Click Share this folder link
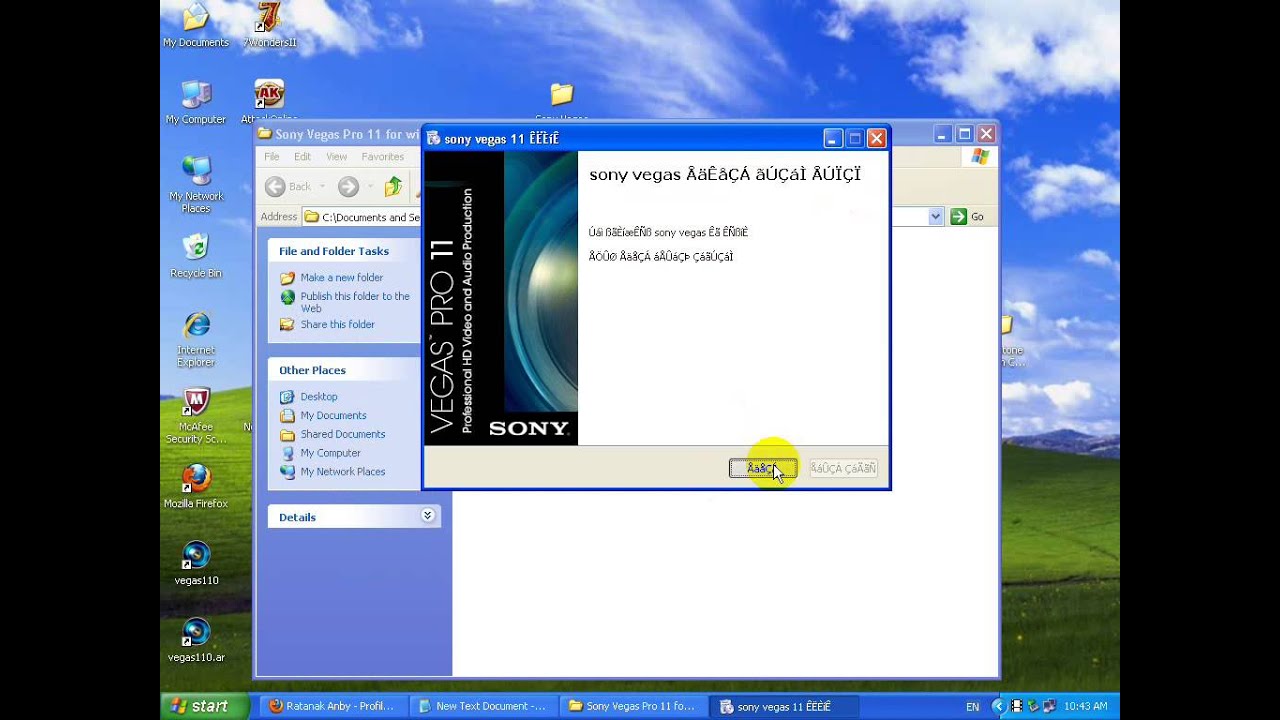This screenshot has width=1280, height=720. click(x=338, y=325)
